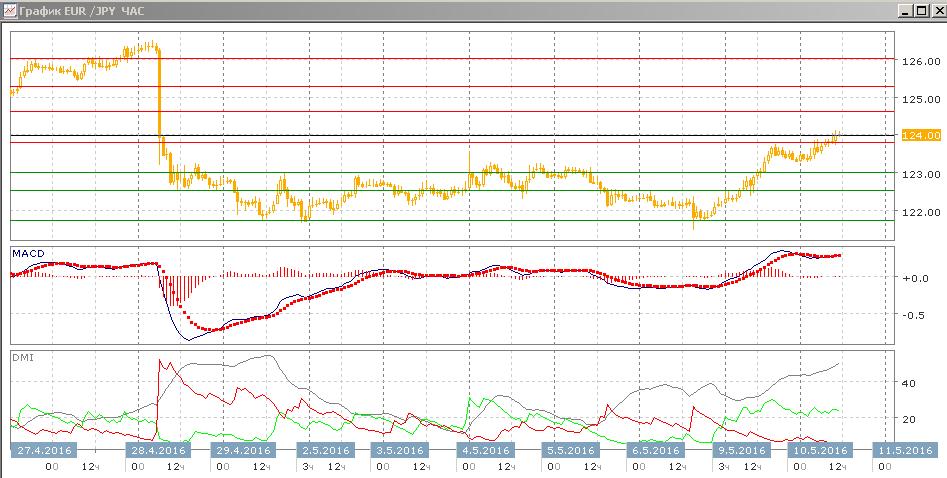
Task: Click the 126.00 price axis label
Action: [x=921, y=61]
